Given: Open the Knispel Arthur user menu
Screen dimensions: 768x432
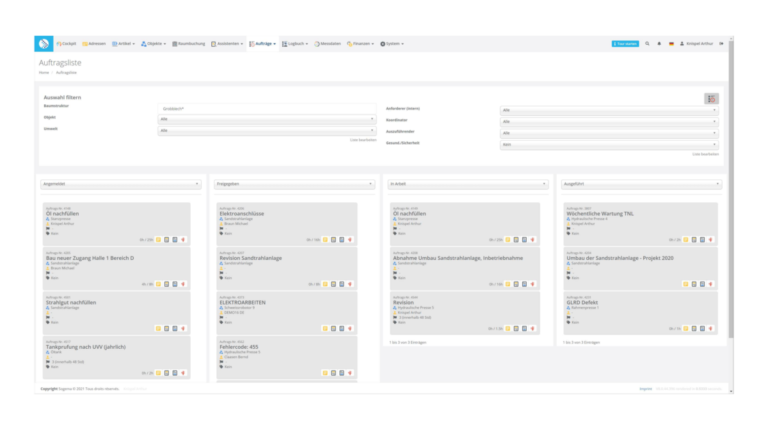Looking at the screenshot, I should coord(696,44).
